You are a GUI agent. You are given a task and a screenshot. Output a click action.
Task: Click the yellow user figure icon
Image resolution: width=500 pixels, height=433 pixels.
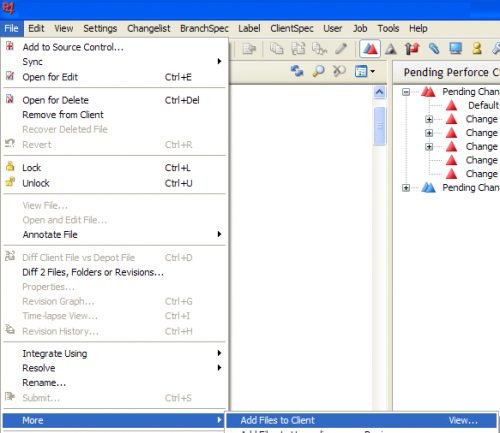pos(477,49)
